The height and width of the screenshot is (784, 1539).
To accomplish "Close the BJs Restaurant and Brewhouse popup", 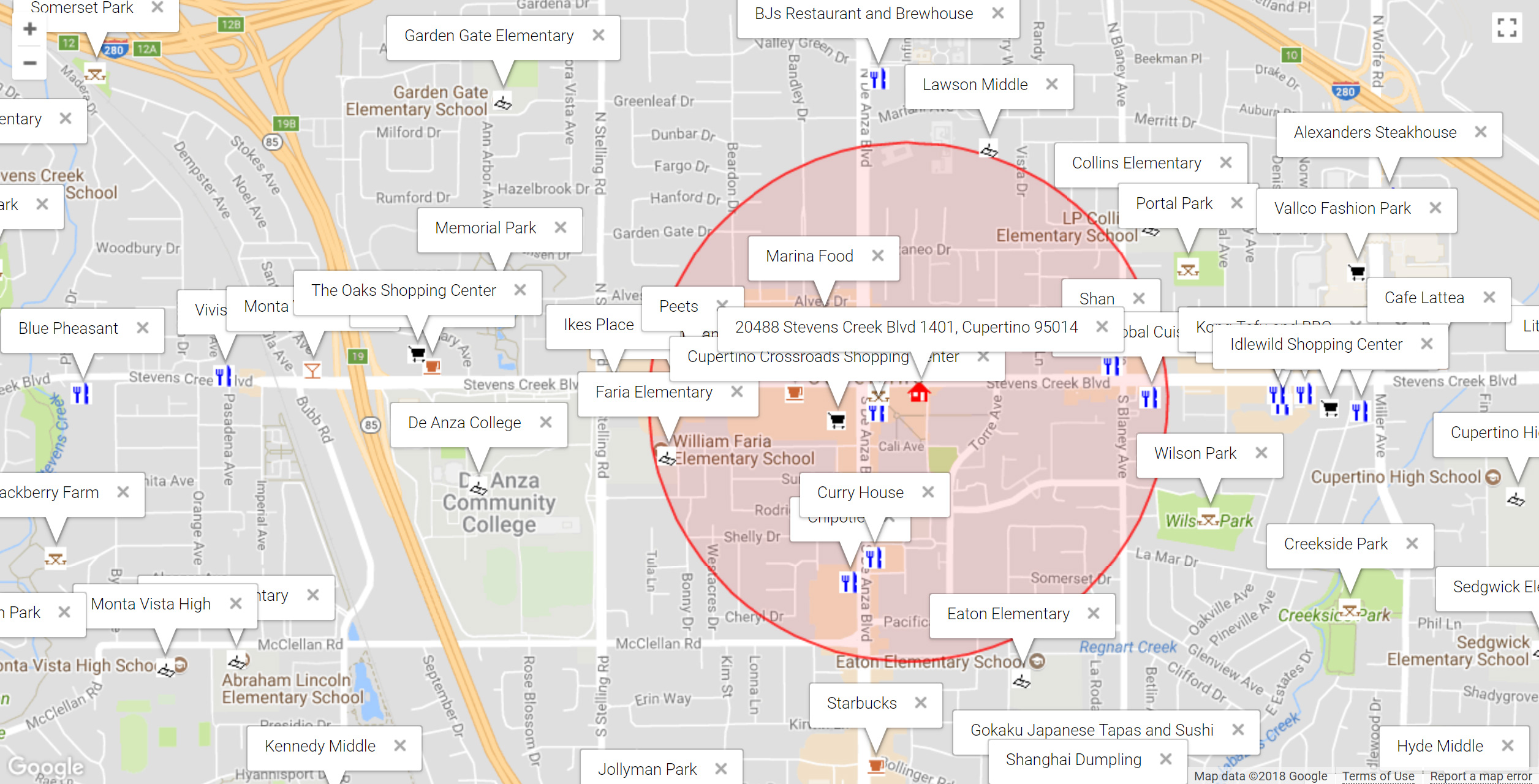I will 998,13.
